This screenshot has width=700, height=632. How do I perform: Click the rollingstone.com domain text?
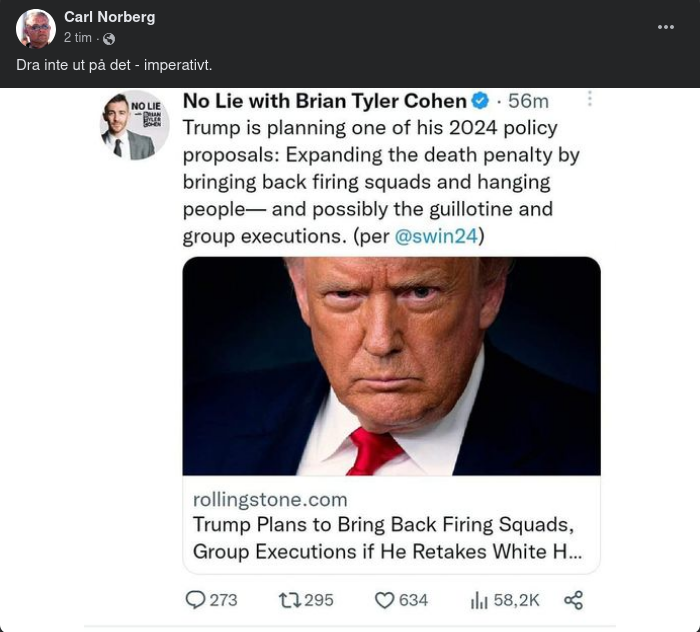click(270, 499)
